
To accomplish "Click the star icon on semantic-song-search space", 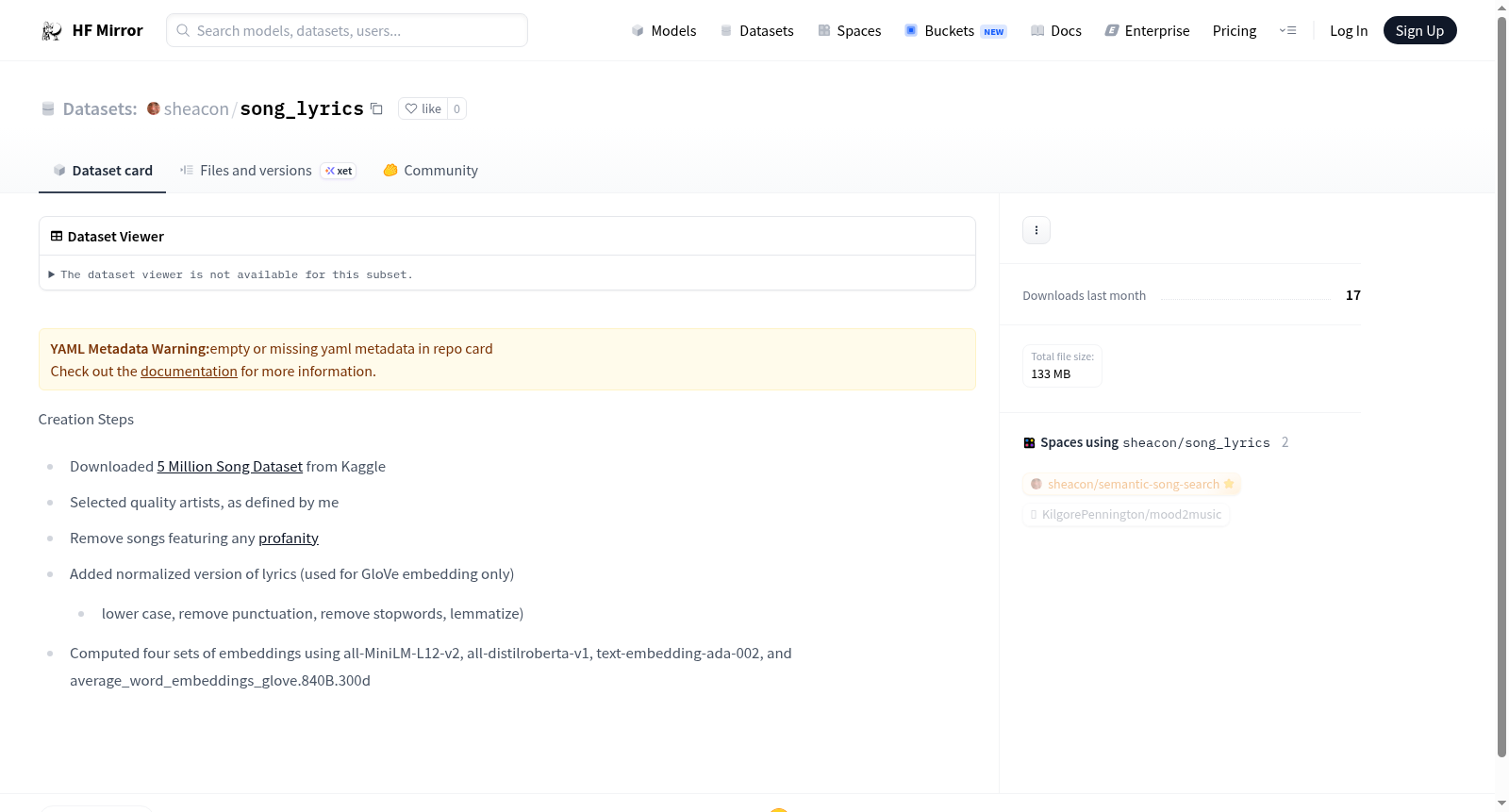I will point(1229,484).
